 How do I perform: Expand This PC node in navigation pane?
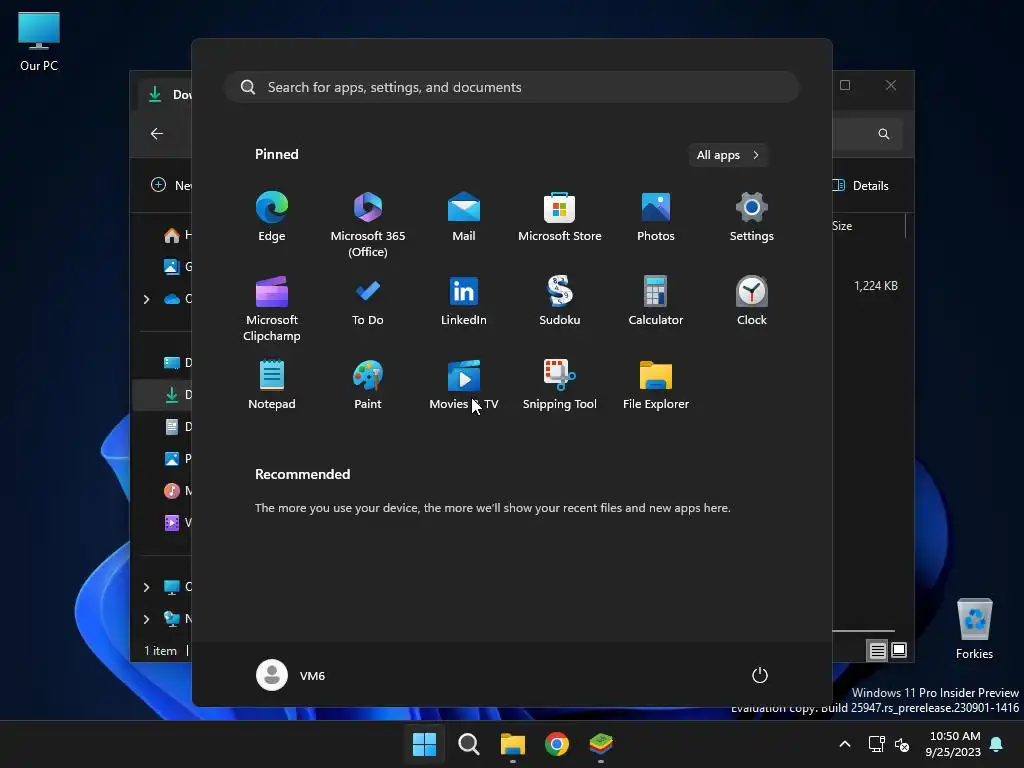click(146, 587)
